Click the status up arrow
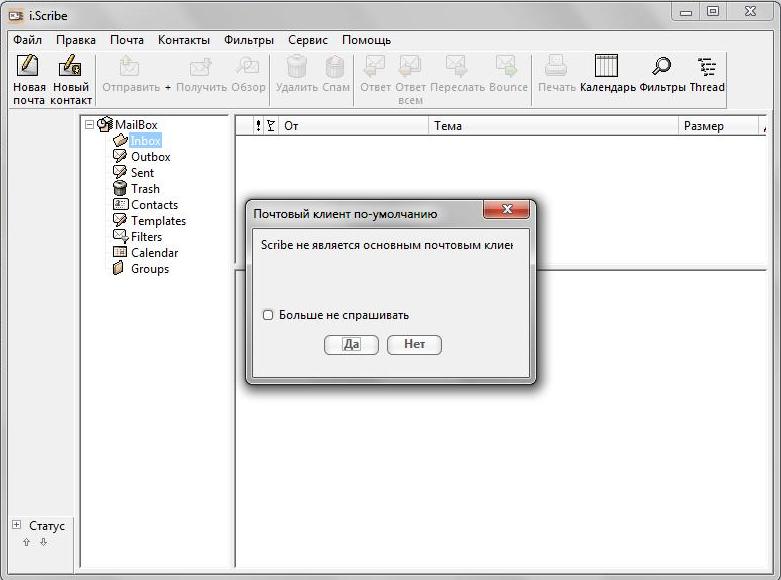The width and height of the screenshot is (781, 580). point(26,542)
